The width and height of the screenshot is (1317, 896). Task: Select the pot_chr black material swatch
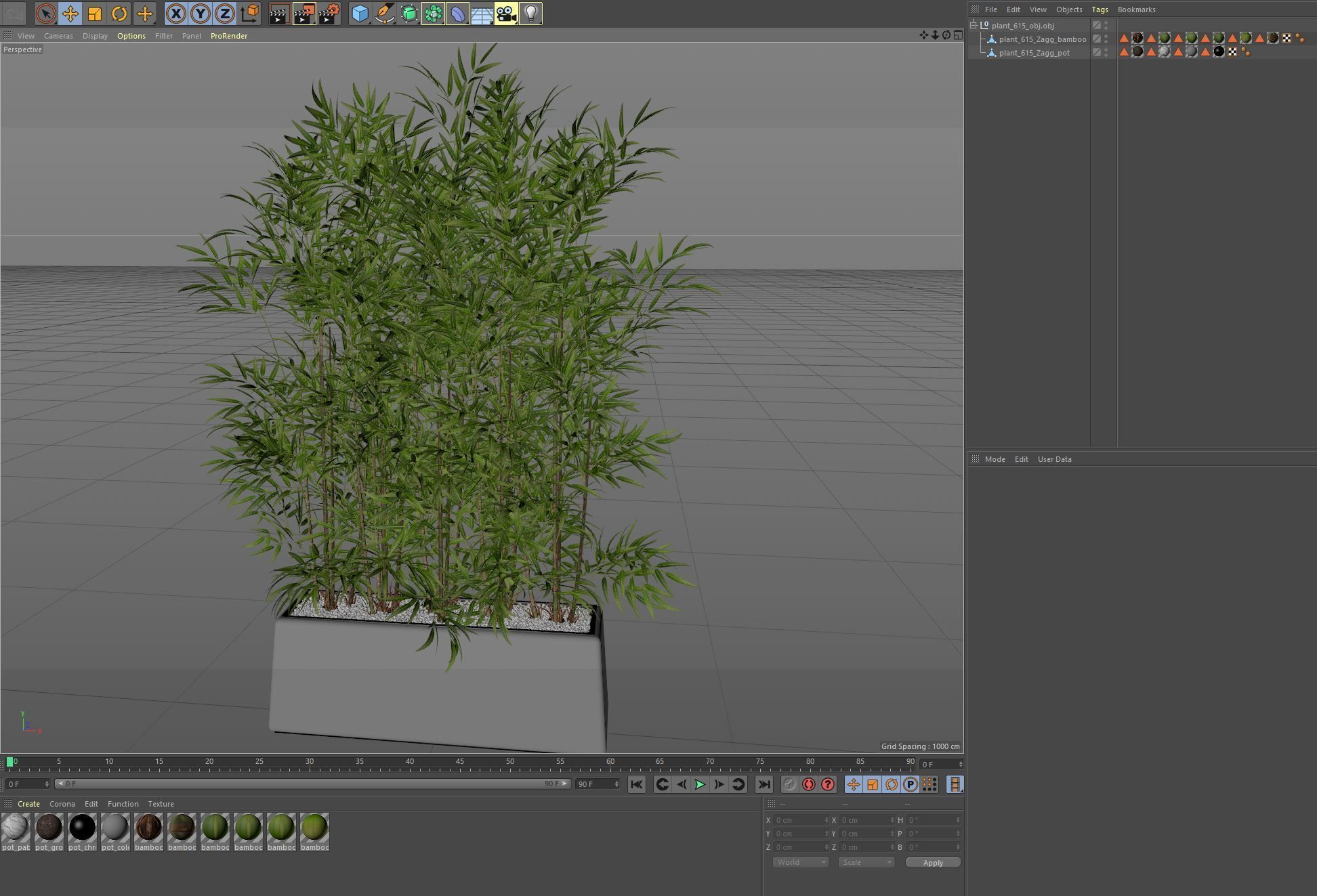tap(82, 828)
